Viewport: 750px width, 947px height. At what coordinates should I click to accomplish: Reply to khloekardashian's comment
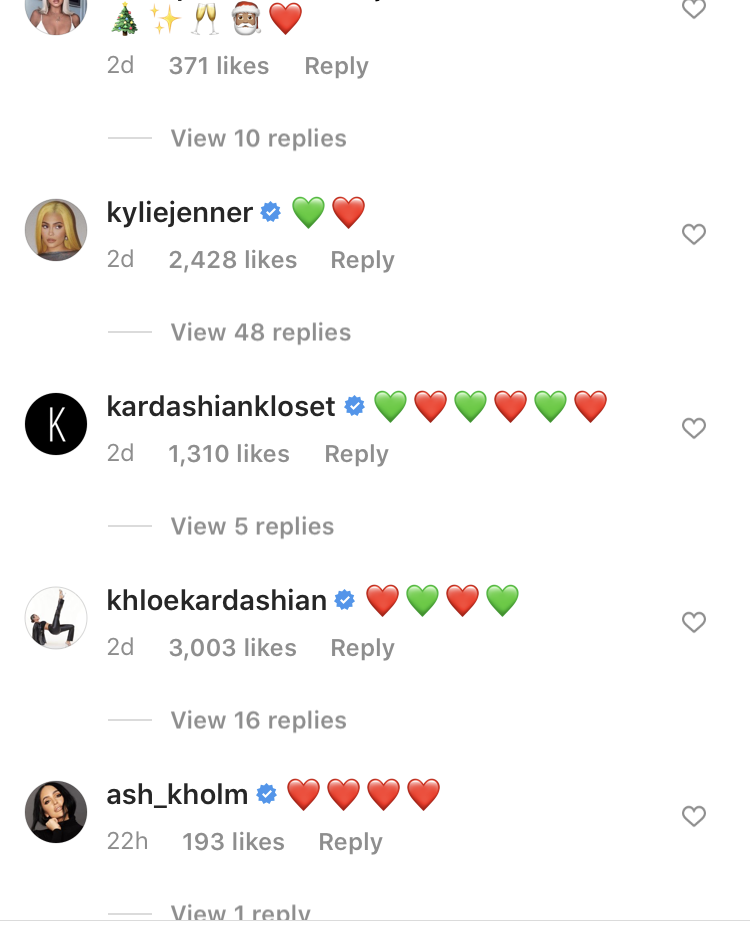click(x=362, y=648)
